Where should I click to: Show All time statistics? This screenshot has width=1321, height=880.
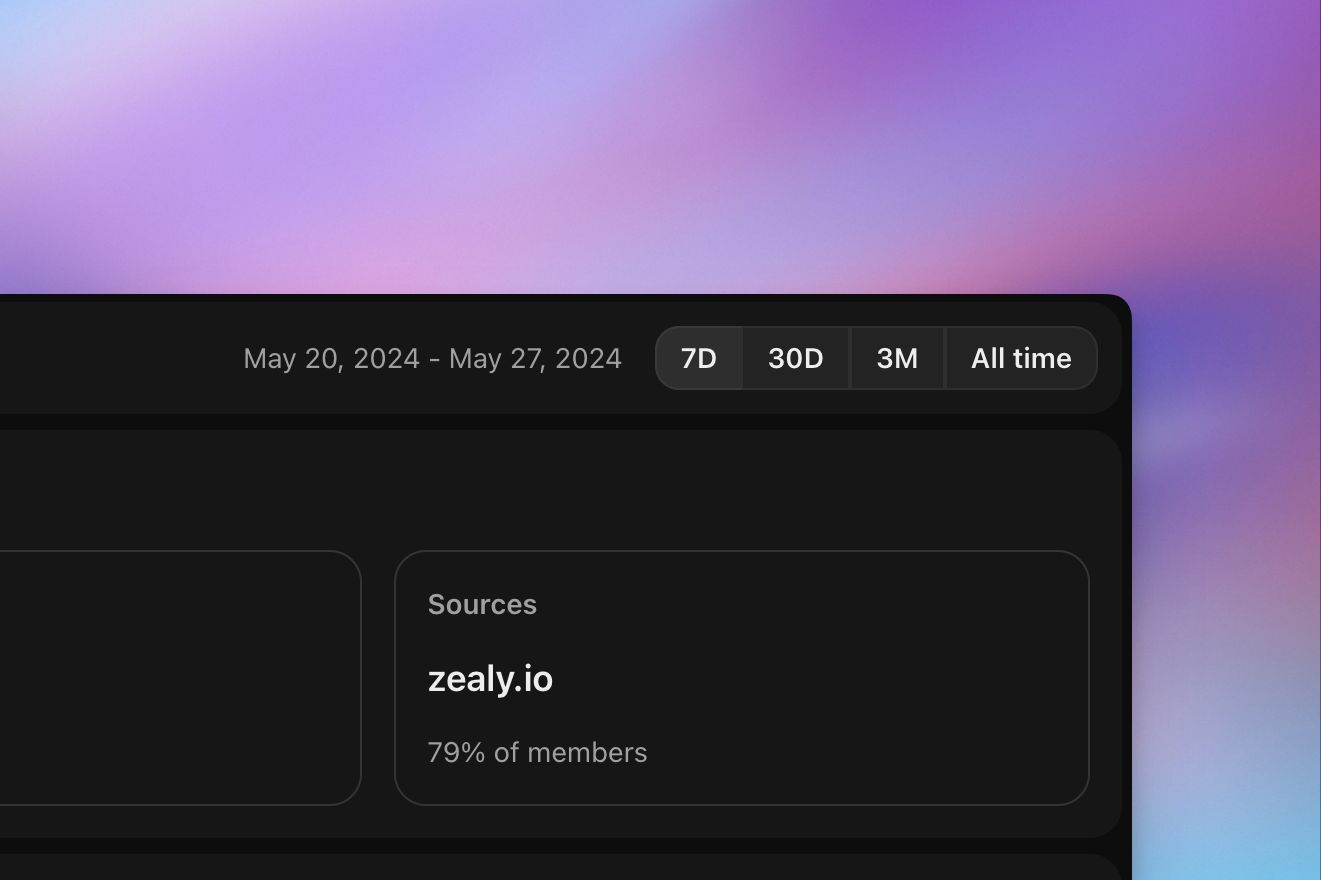tap(1021, 358)
